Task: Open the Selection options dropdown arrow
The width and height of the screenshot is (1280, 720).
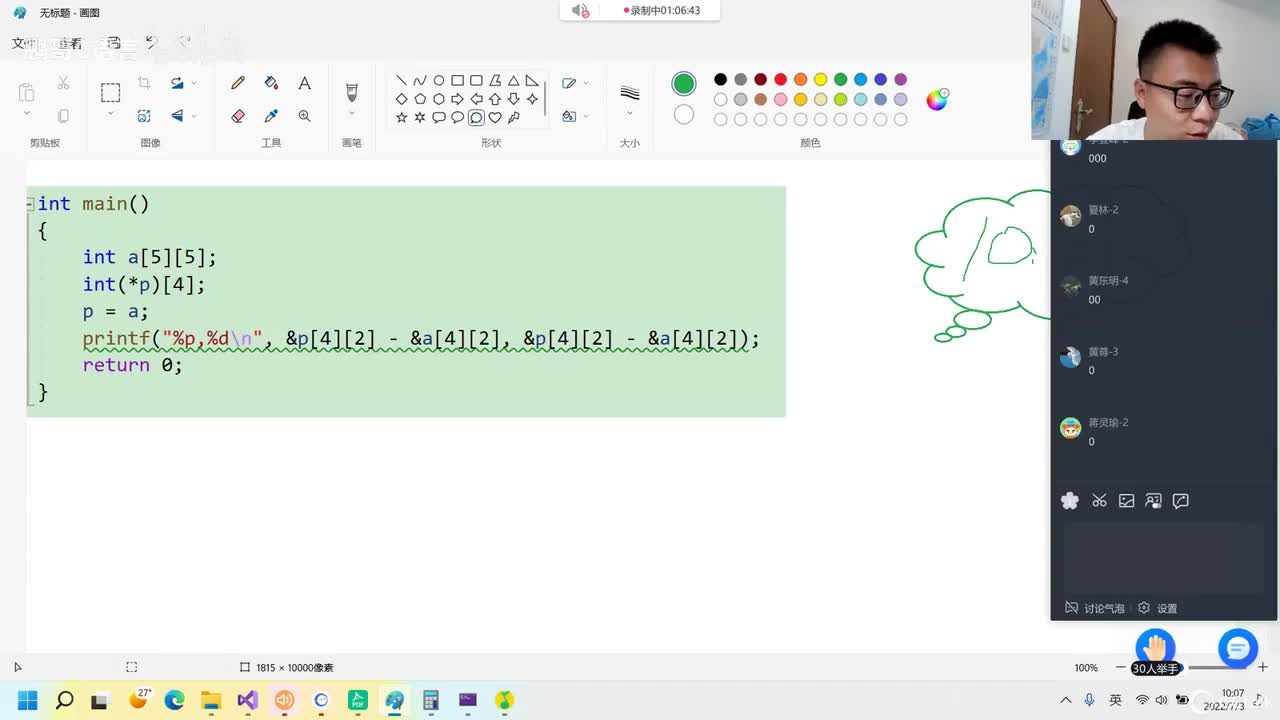Action: [x=110, y=114]
